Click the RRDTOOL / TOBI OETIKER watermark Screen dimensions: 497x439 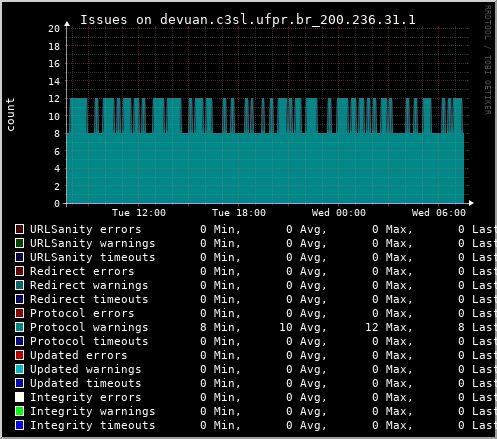click(x=487, y=60)
